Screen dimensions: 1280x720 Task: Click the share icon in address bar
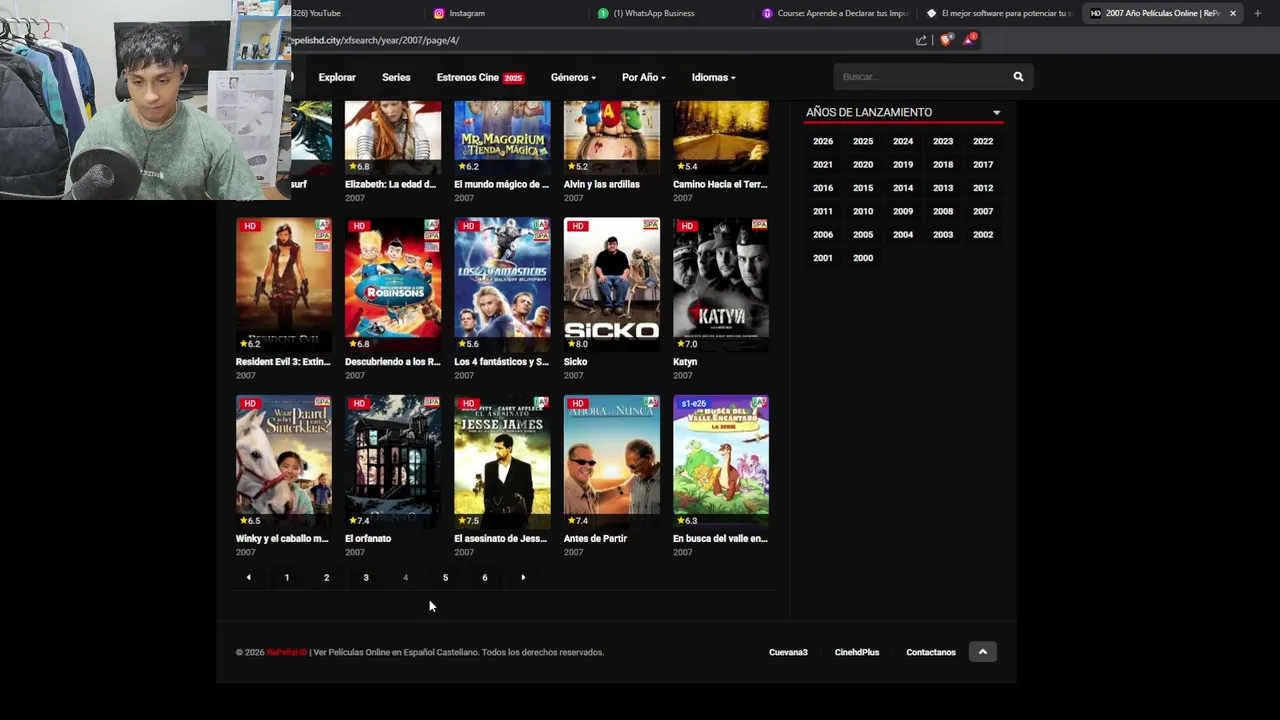pyautogui.click(x=921, y=40)
